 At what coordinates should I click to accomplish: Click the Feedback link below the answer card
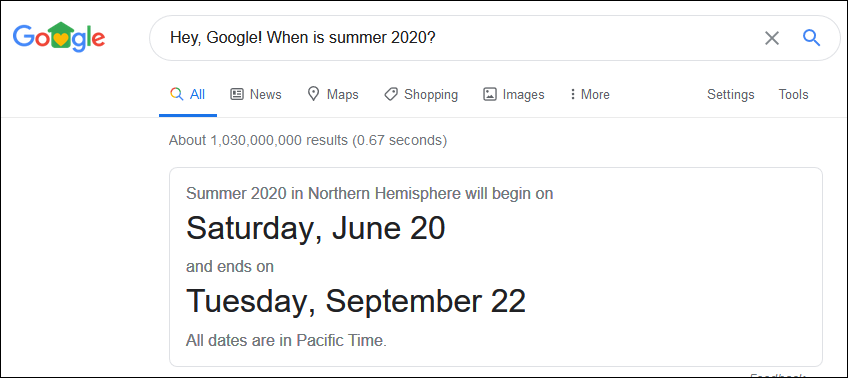[x=778, y=375]
